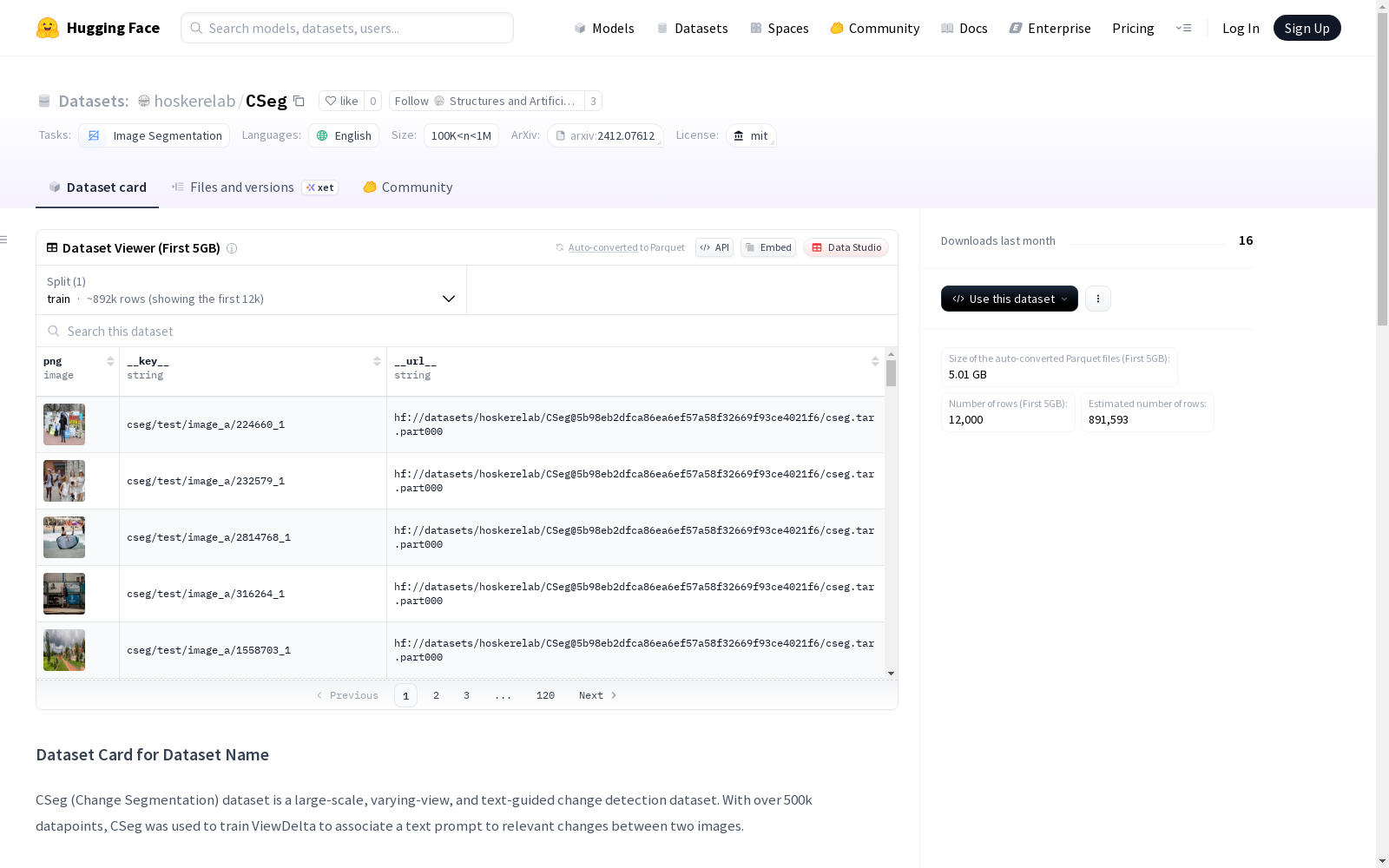The height and width of the screenshot is (868, 1389).
Task: Open thumbnail for image 316264_1
Action: [64, 594]
